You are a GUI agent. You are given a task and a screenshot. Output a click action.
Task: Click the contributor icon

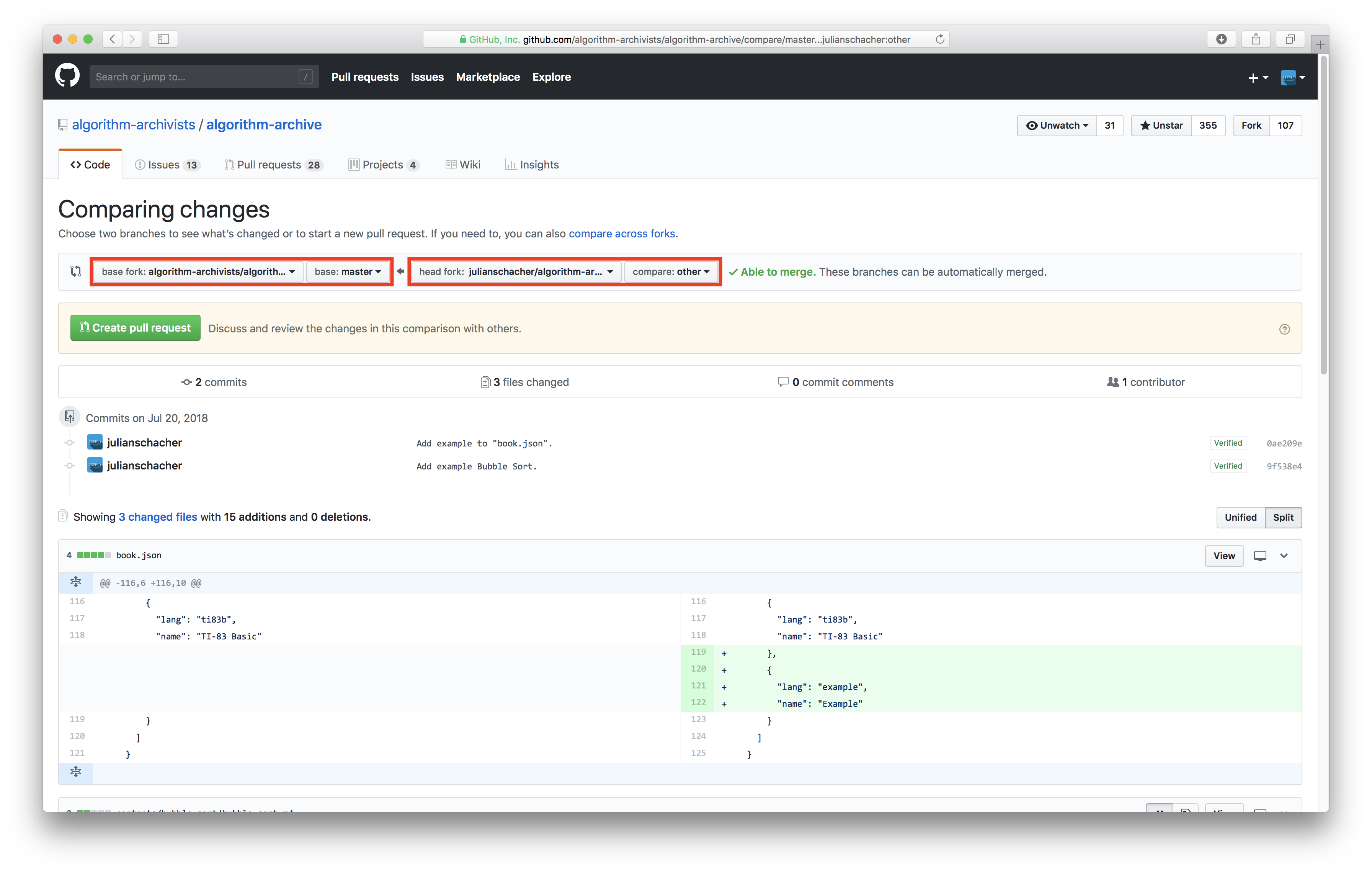coord(1113,381)
